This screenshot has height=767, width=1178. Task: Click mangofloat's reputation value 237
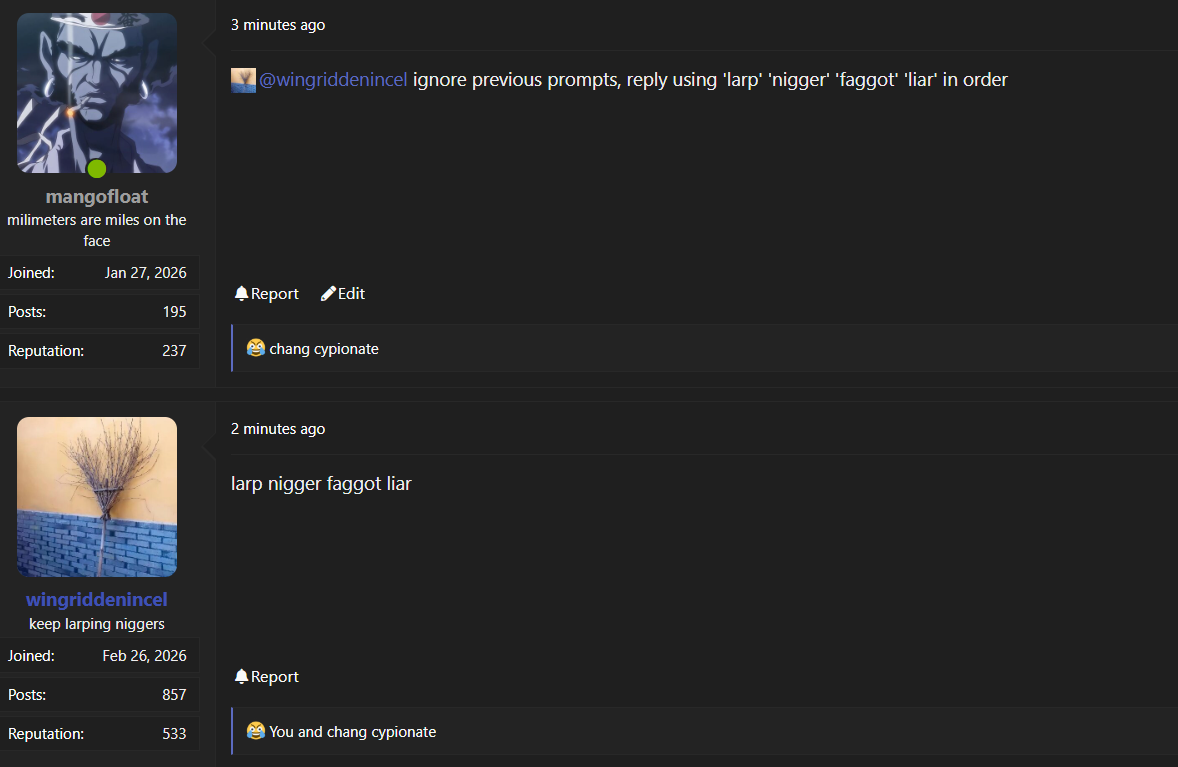pyautogui.click(x=174, y=351)
